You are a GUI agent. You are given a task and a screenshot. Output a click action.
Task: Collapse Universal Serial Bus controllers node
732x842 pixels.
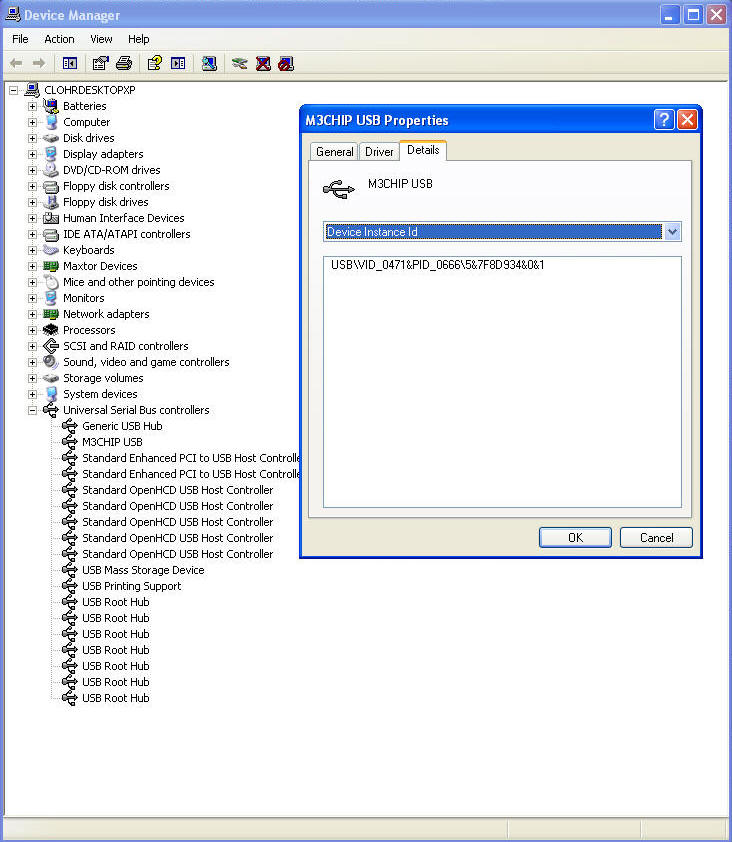pyautogui.click(x=32, y=410)
